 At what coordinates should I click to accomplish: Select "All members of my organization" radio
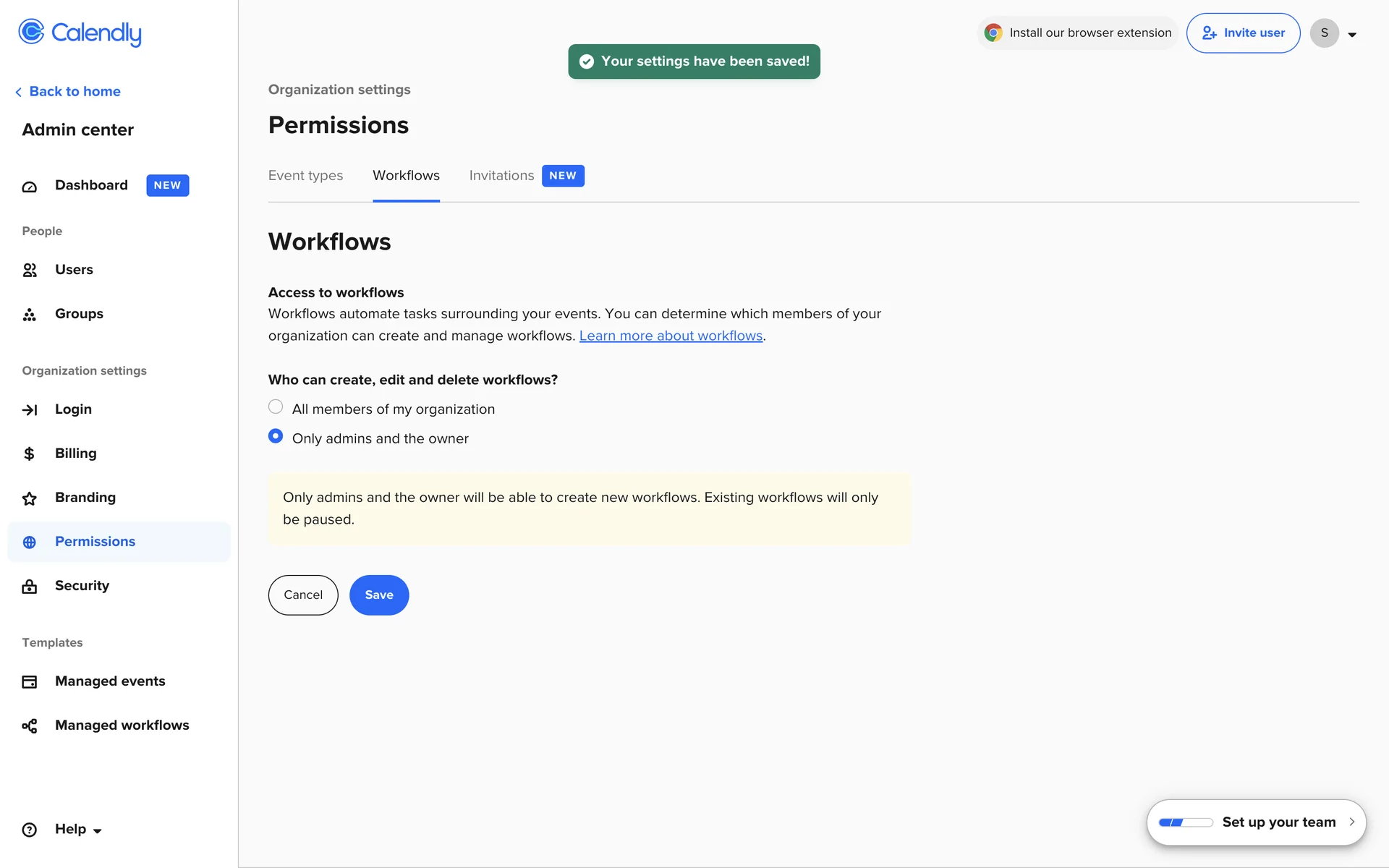276,407
